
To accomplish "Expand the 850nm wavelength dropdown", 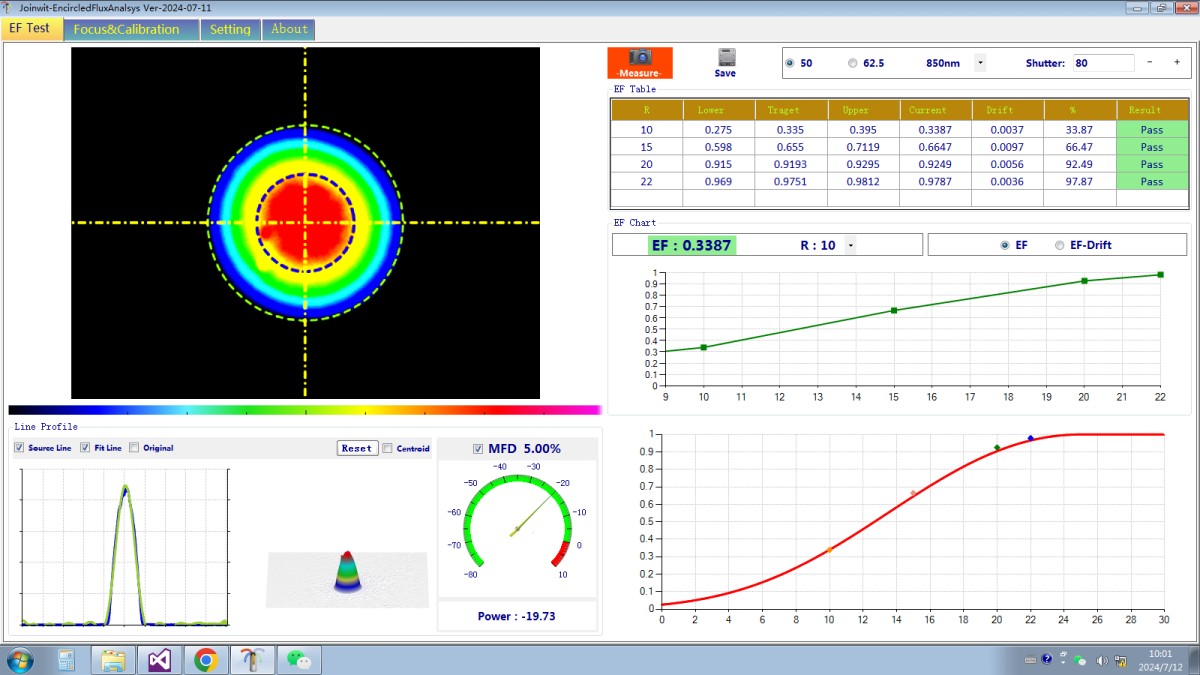I will tap(980, 63).
